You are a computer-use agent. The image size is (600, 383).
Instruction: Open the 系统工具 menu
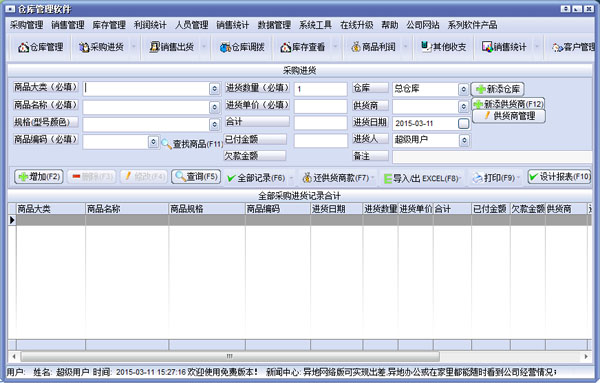(x=316, y=25)
